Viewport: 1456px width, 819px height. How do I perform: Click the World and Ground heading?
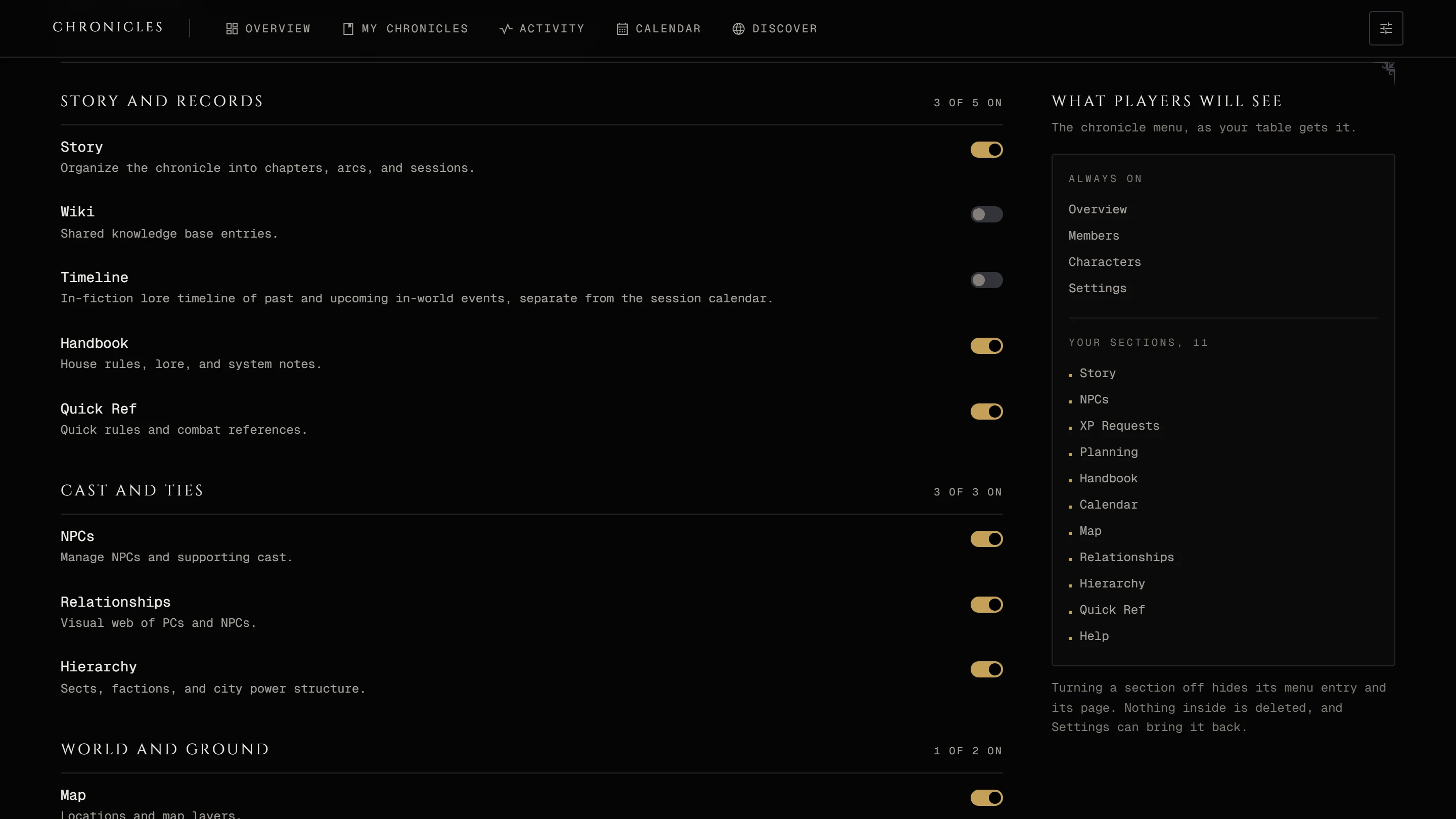(x=164, y=749)
